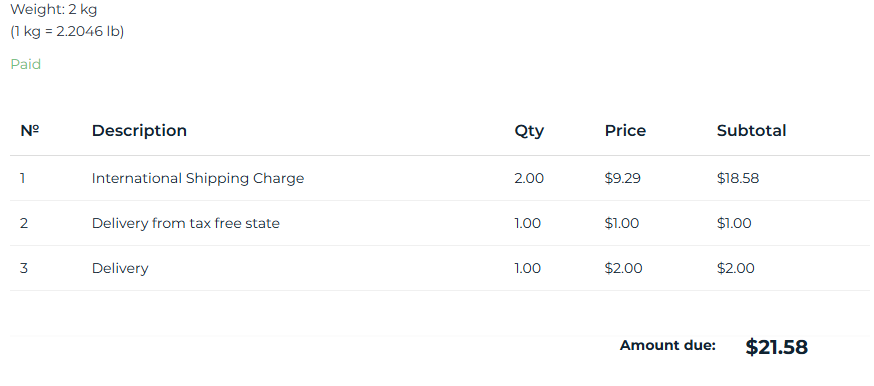Click the № column header
Image resolution: width=874 pixels, height=386 pixels.
click(30, 131)
